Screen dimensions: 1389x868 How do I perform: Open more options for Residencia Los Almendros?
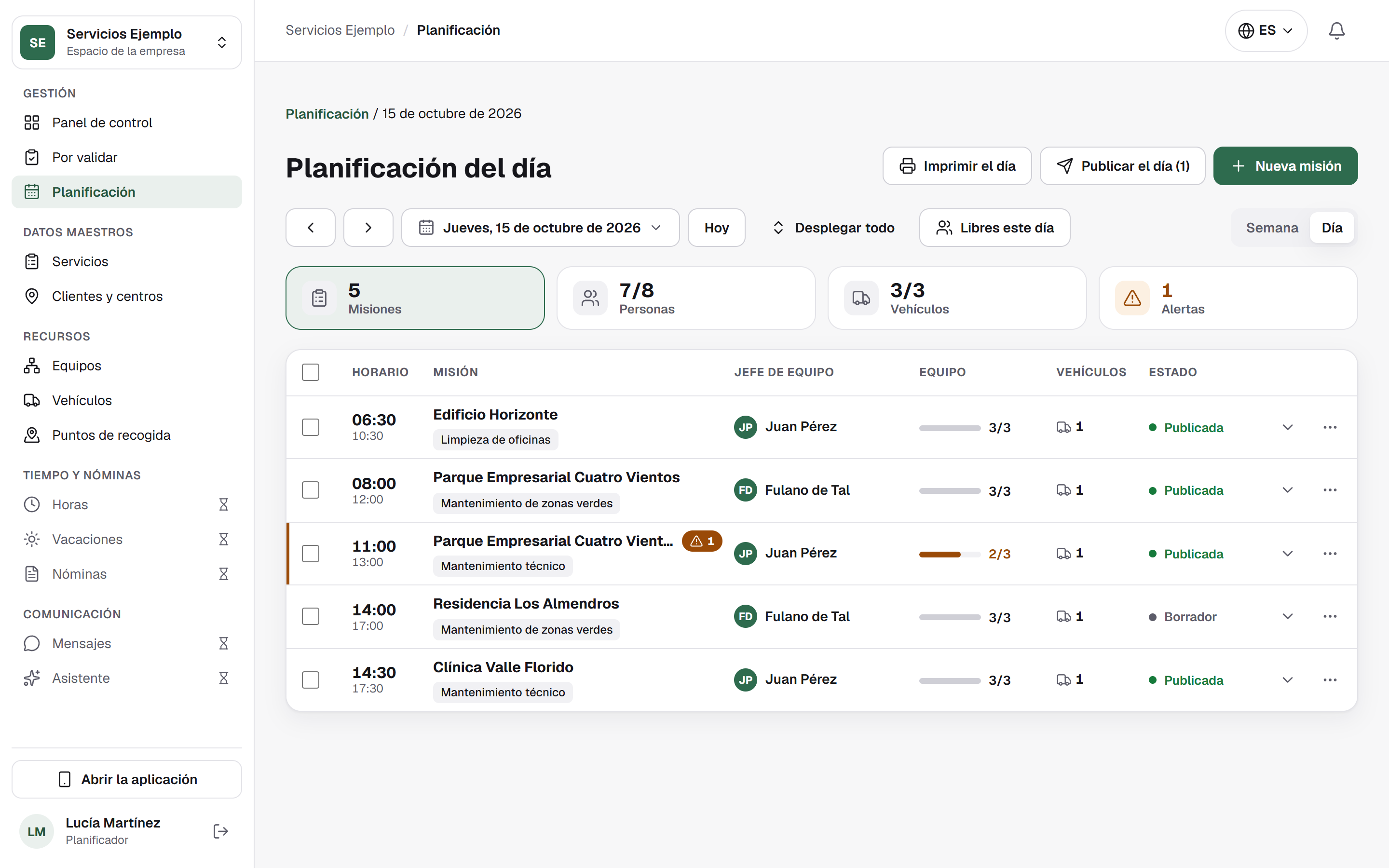click(1329, 616)
